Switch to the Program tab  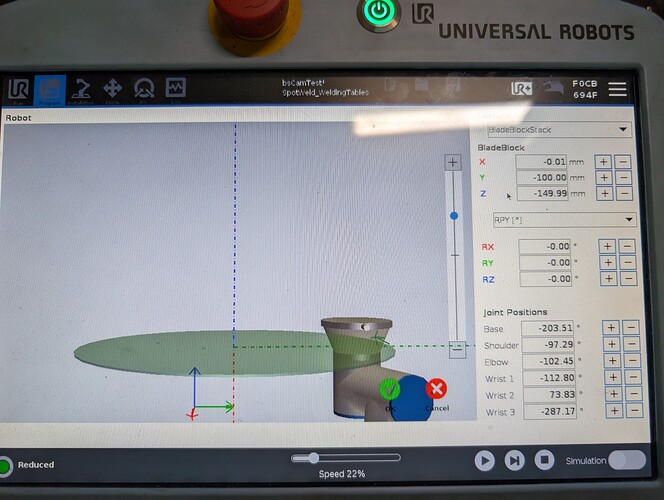tap(50, 90)
